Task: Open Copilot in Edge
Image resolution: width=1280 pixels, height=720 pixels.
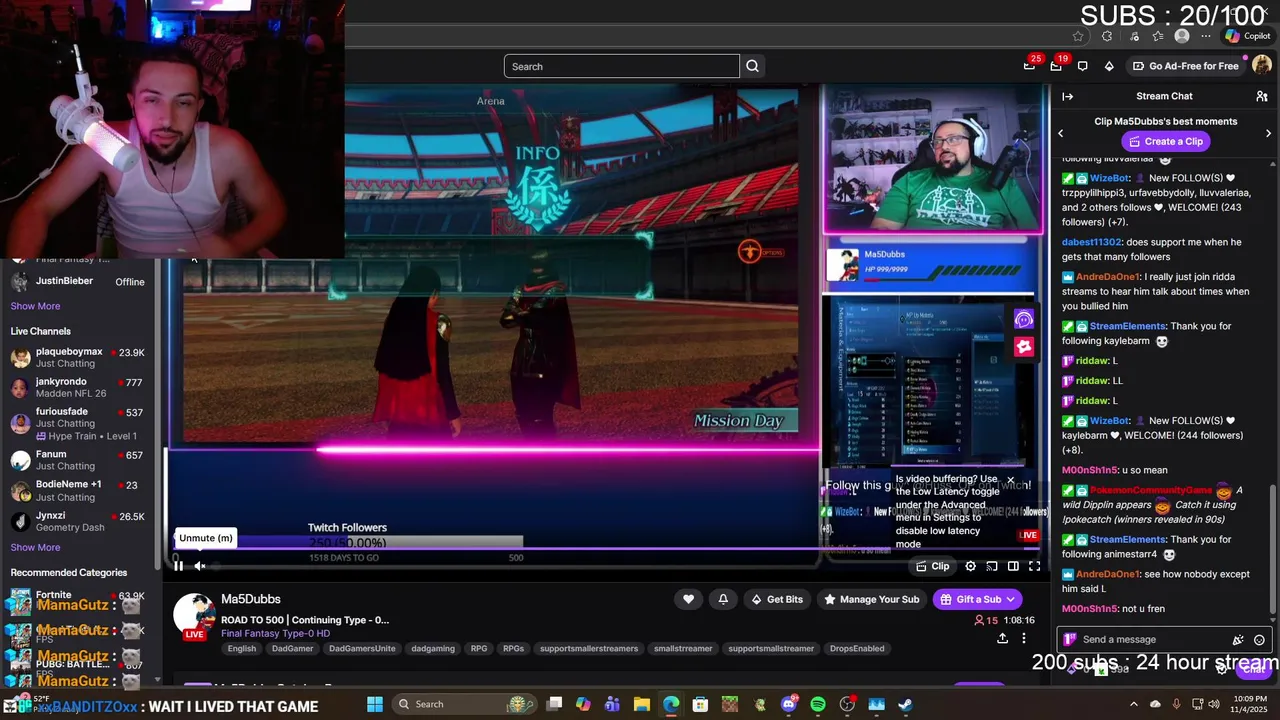Action: point(1248,36)
